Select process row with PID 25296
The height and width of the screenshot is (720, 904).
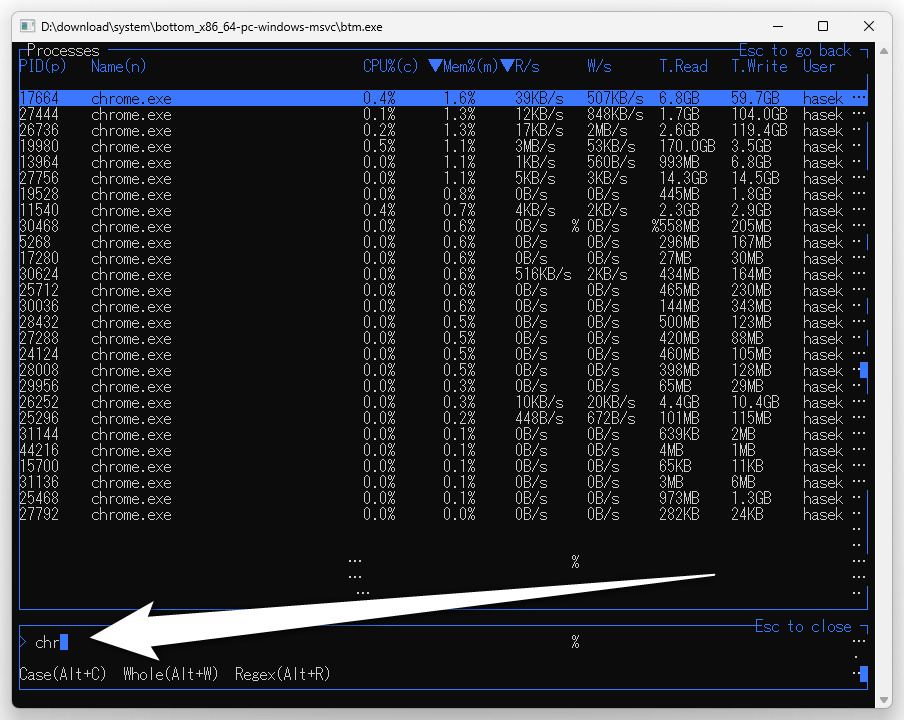[x=443, y=418]
